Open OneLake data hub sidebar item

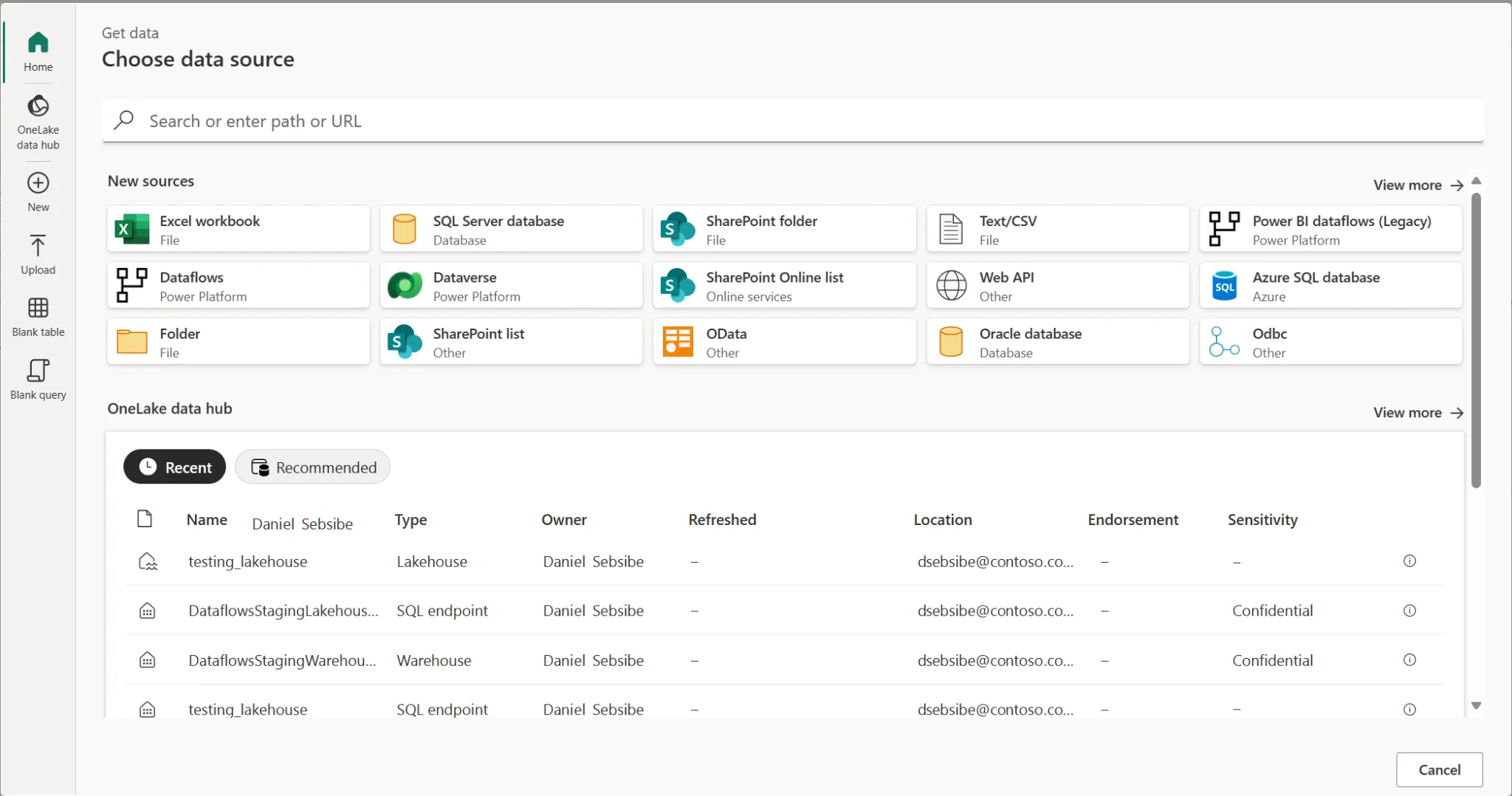(38, 122)
